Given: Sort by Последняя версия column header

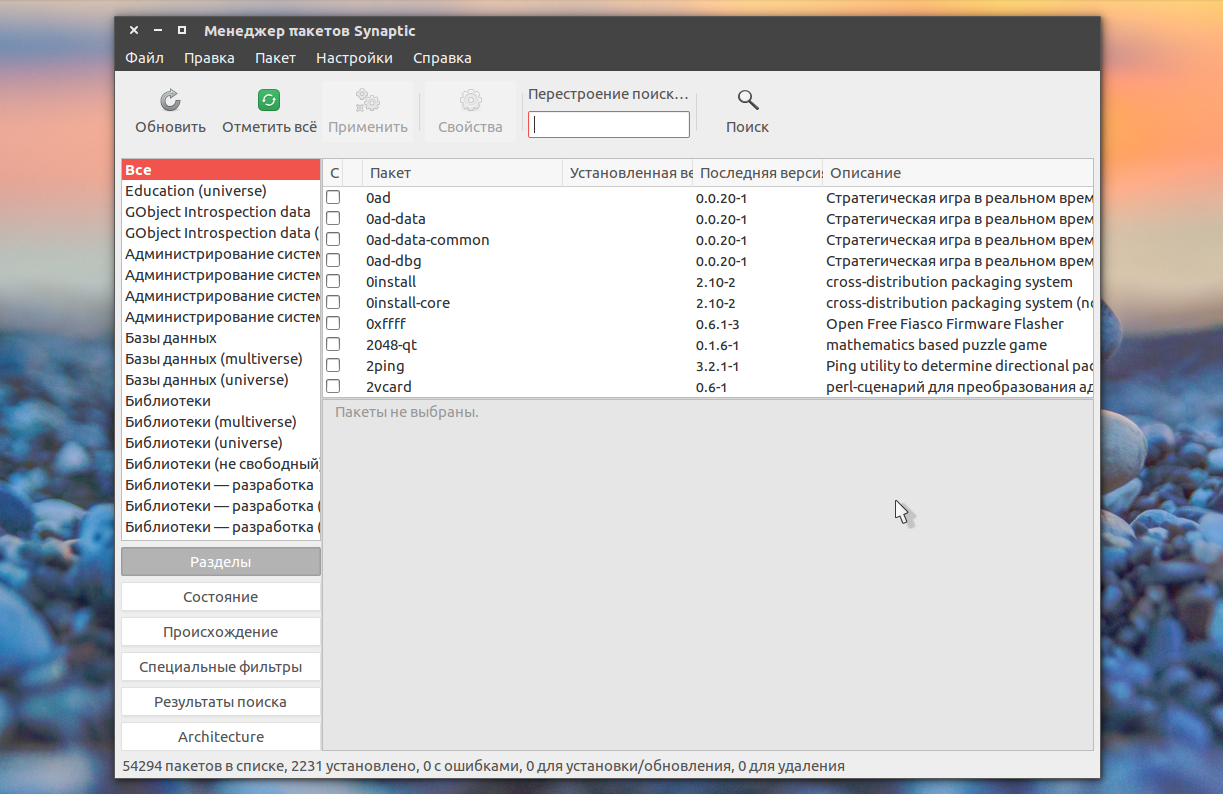Looking at the screenshot, I should [757, 173].
